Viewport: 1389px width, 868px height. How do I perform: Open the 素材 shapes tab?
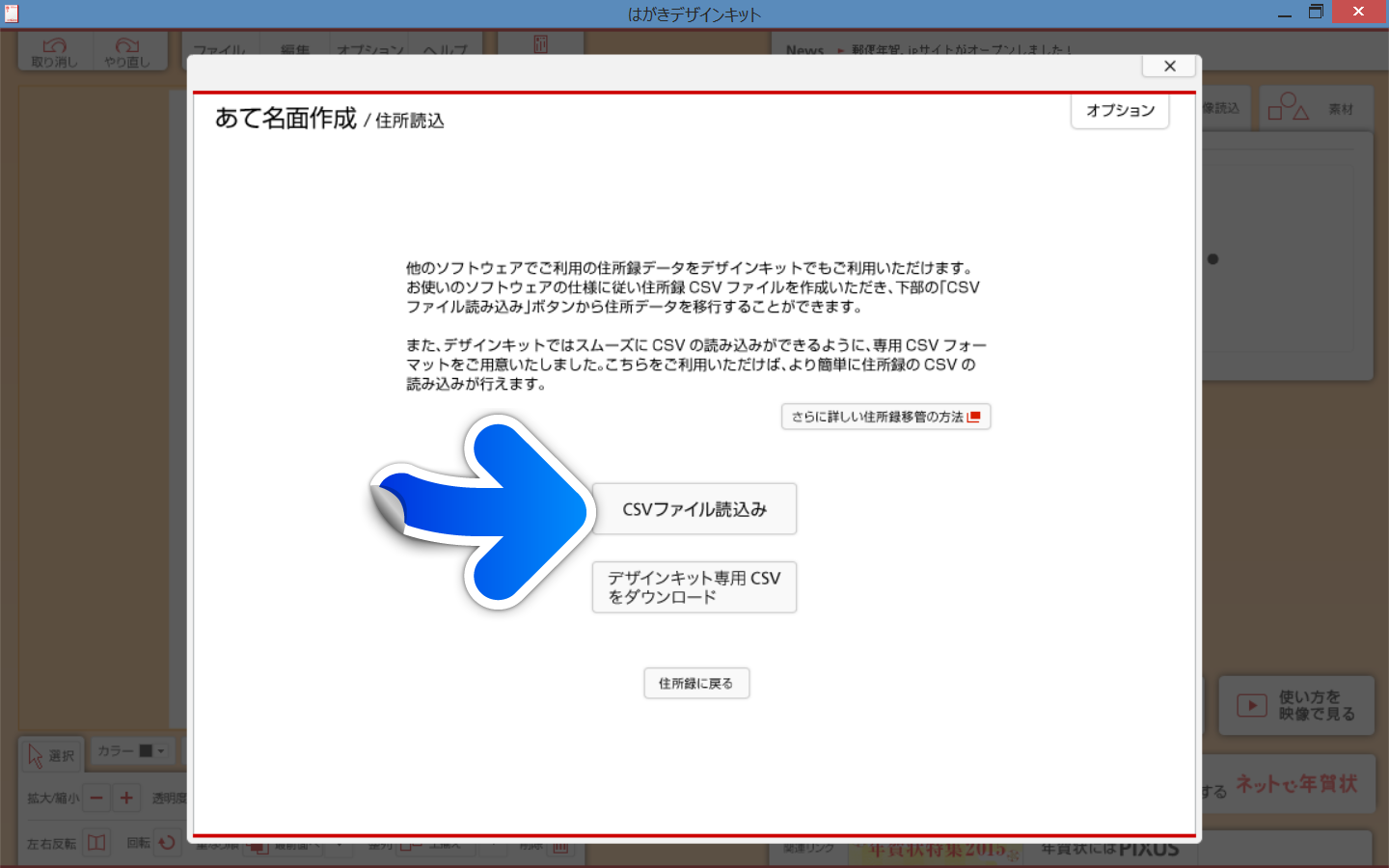(1310, 108)
